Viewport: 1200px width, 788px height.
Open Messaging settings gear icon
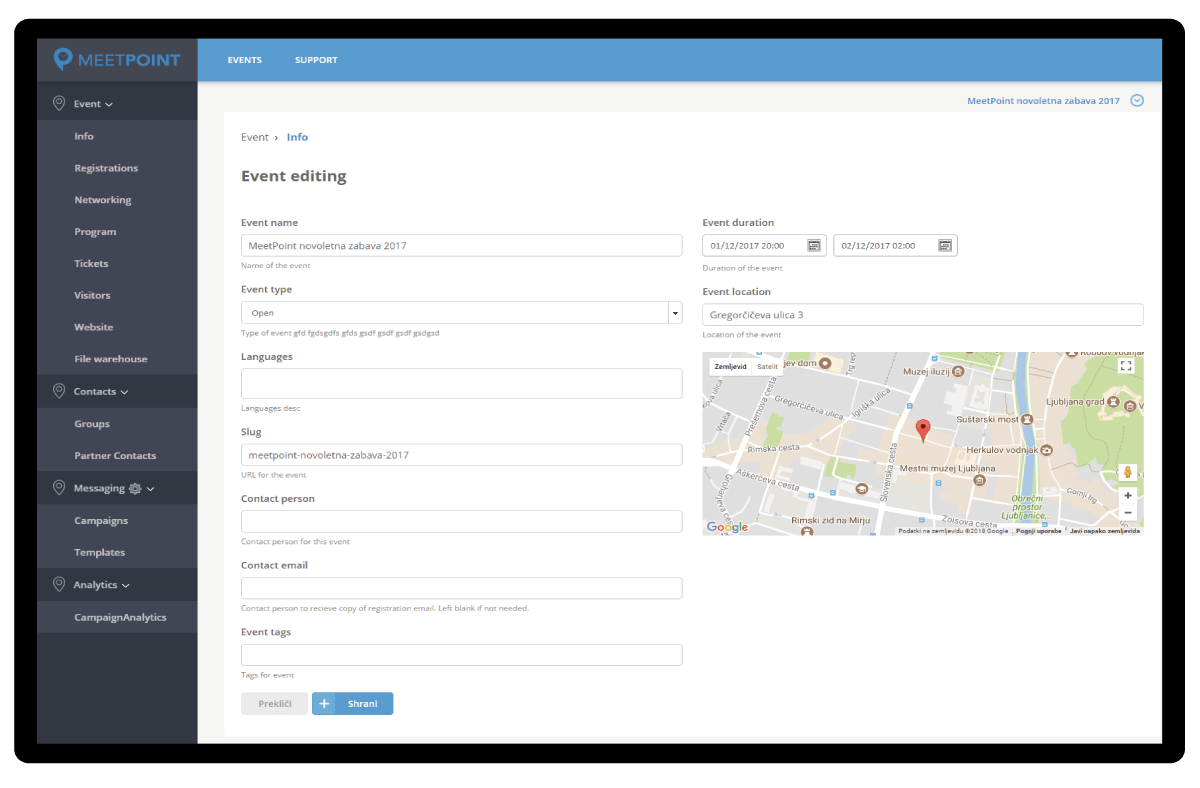[134, 489]
